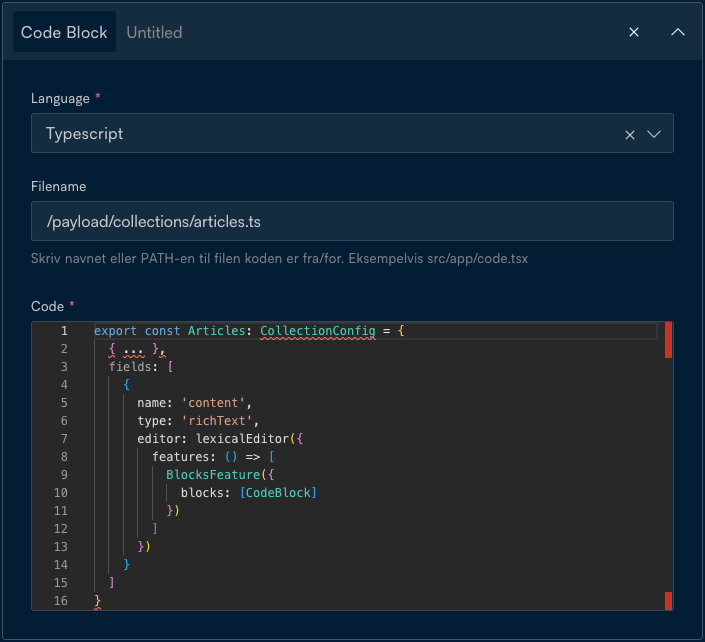Click BlocksFeature on line 9

[213, 475]
